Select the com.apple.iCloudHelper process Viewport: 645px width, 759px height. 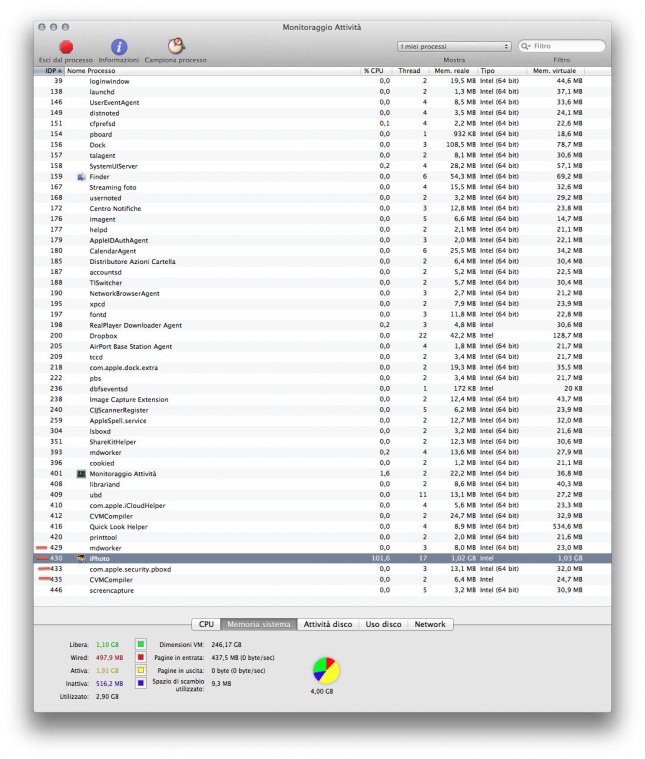(x=322, y=505)
